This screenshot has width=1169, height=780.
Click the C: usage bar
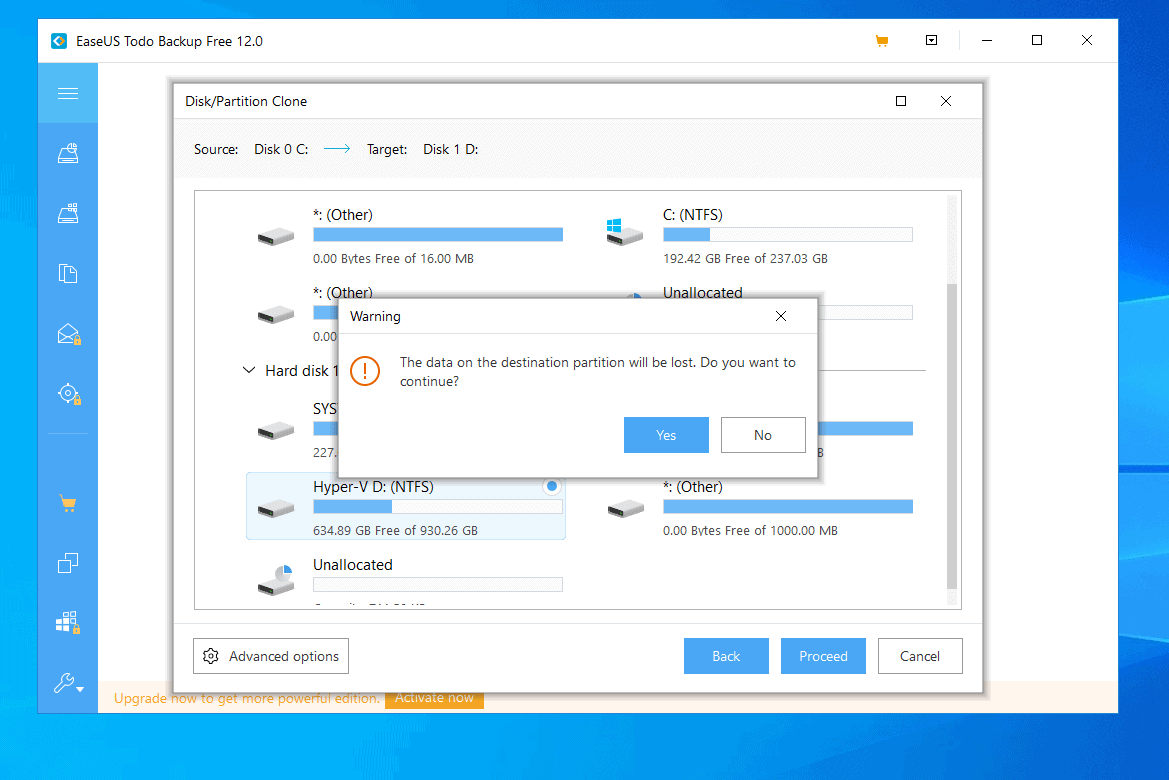[x=787, y=235]
